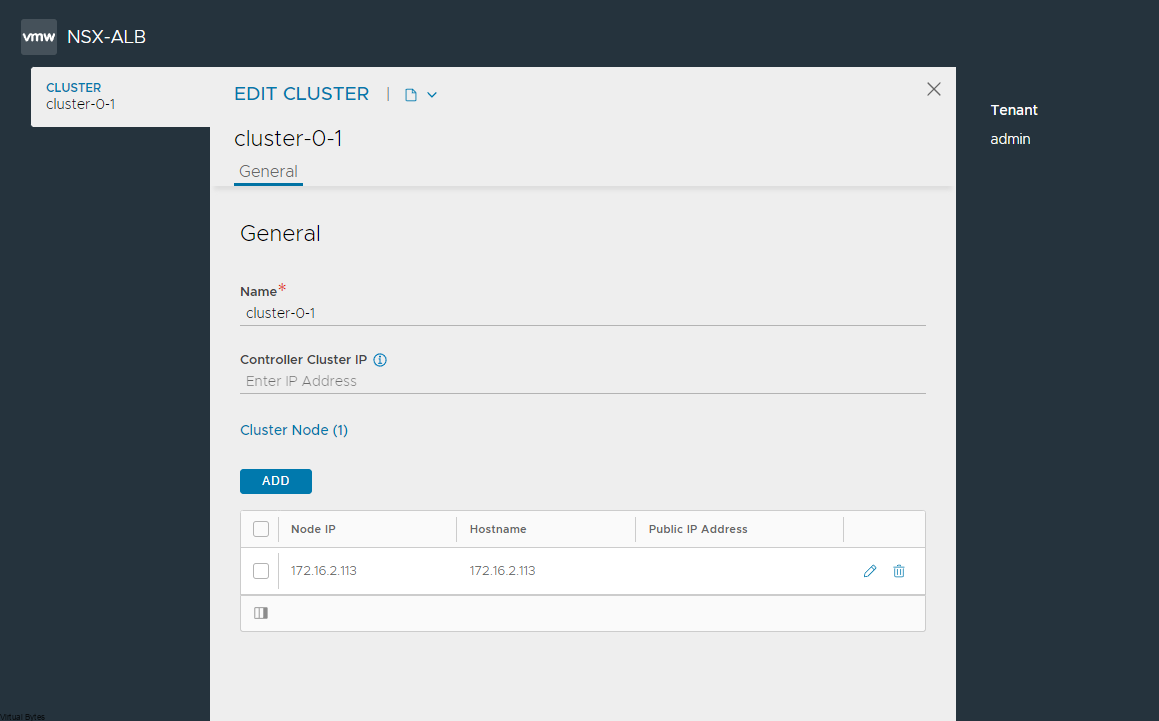Open the column show/hide icon below table
The image size is (1159, 721).
click(261, 613)
